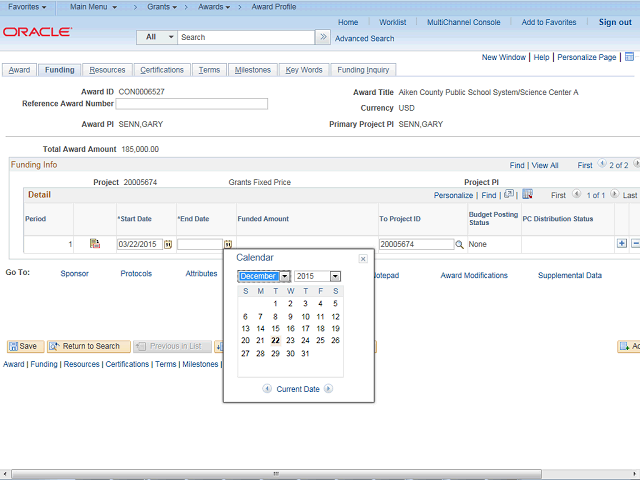
Task: Delete the funding row with minus icon
Action: (x=636, y=244)
